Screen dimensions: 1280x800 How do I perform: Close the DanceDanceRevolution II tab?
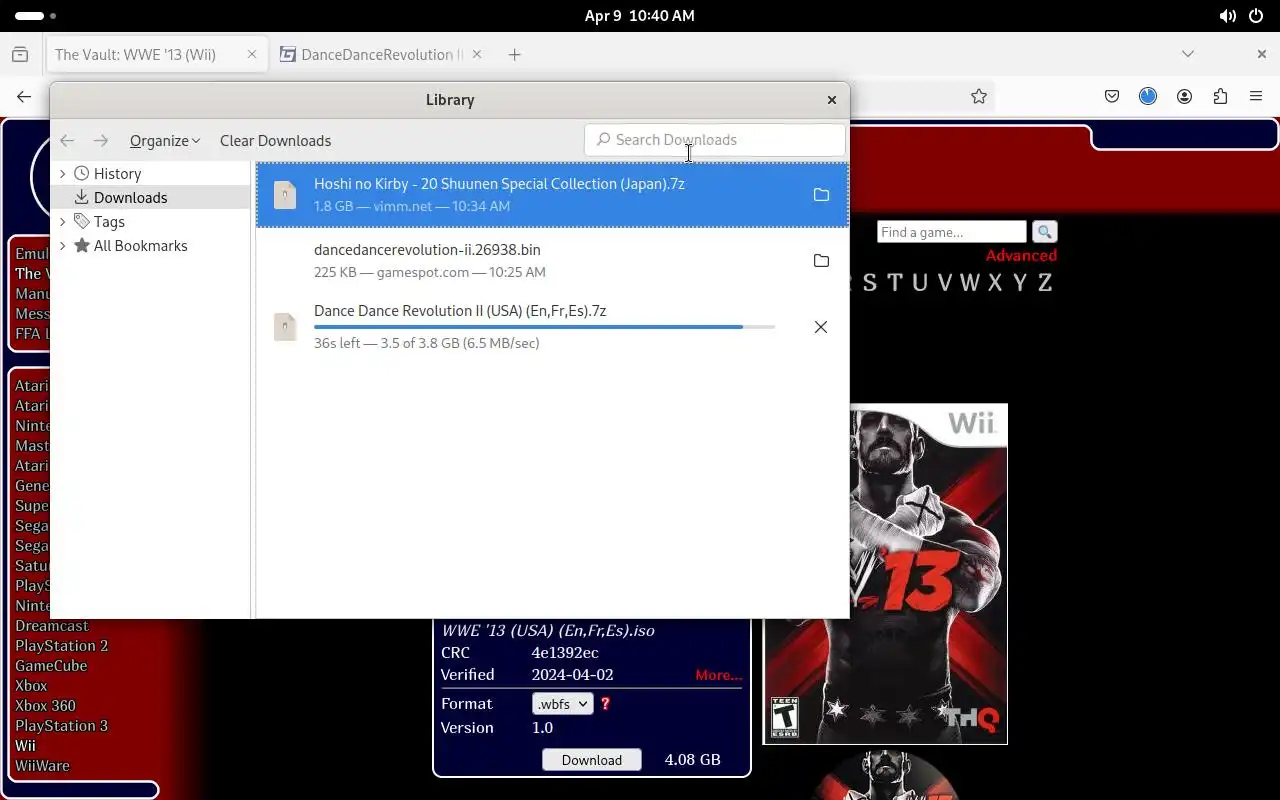477,55
